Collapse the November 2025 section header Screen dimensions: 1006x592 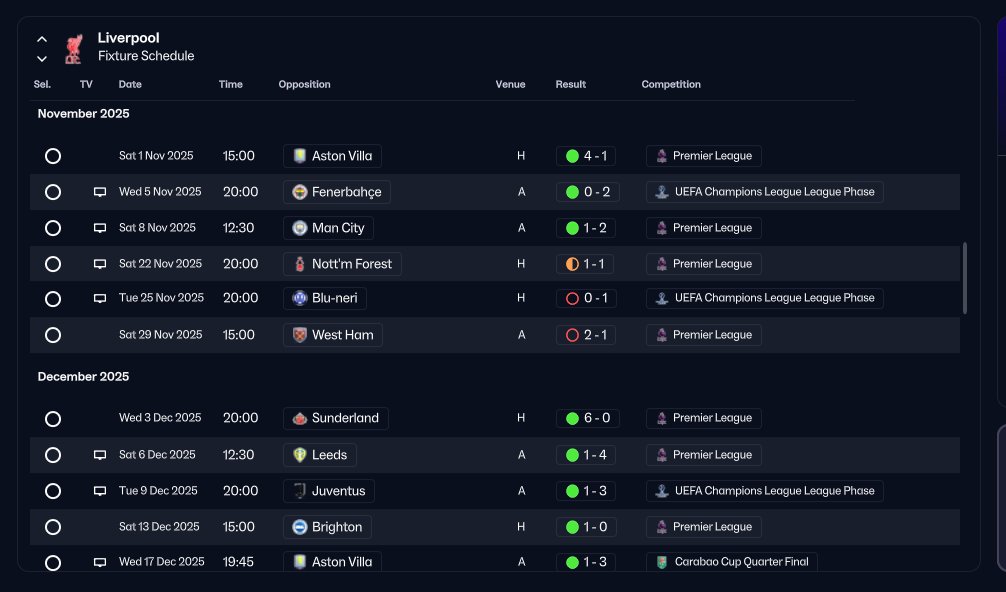pos(83,114)
